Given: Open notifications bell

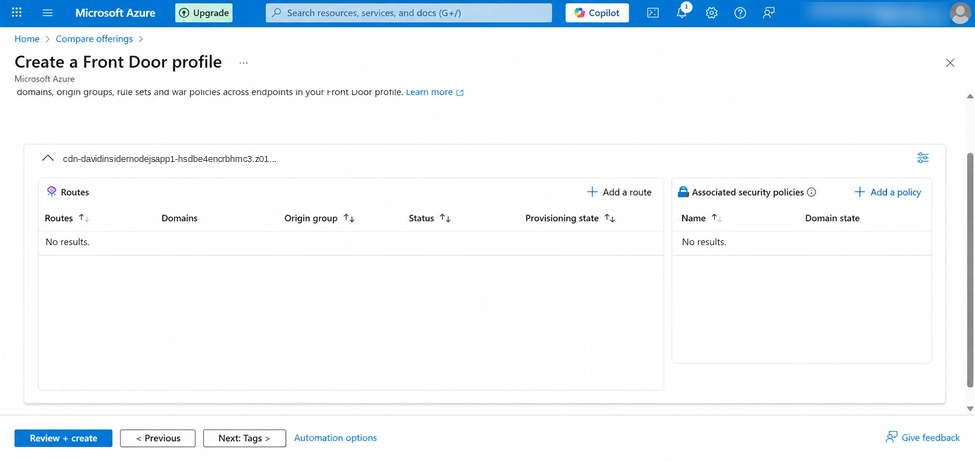Looking at the screenshot, I should pyautogui.click(x=682, y=12).
